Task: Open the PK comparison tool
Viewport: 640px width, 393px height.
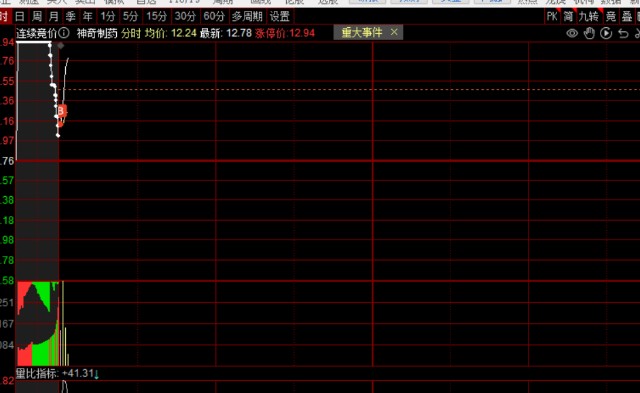Action: [x=552, y=17]
